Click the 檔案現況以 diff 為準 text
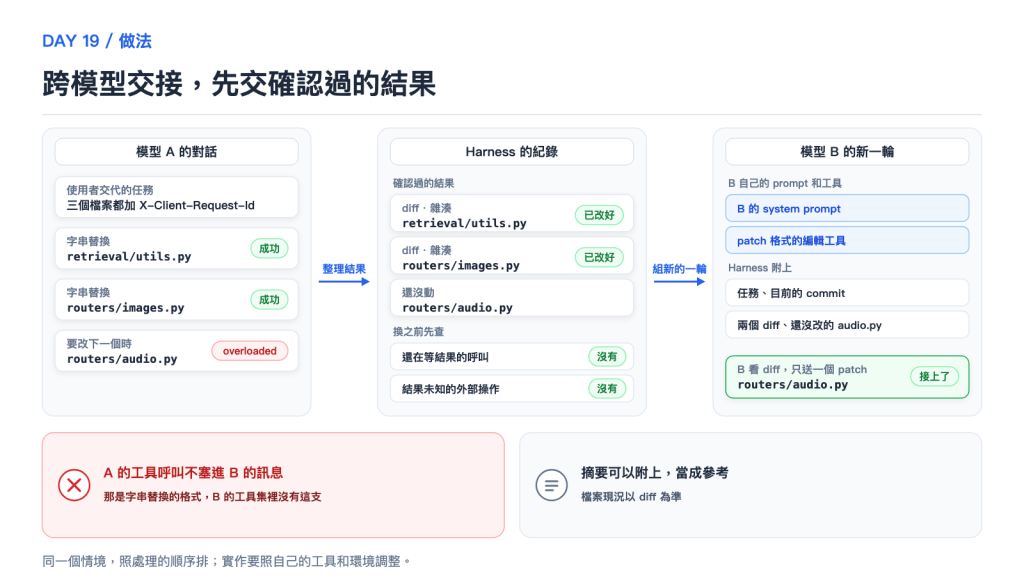Viewport: 1024px width, 576px height. tap(631, 497)
